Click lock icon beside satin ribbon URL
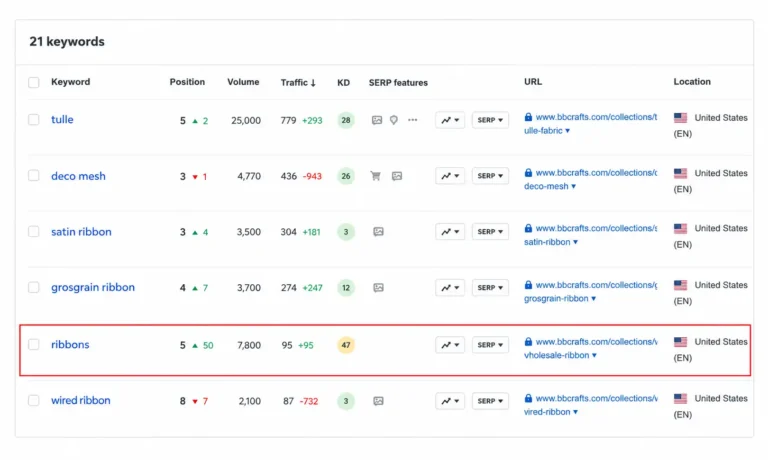The width and height of the screenshot is (768, 460). (x=528, y=228)
